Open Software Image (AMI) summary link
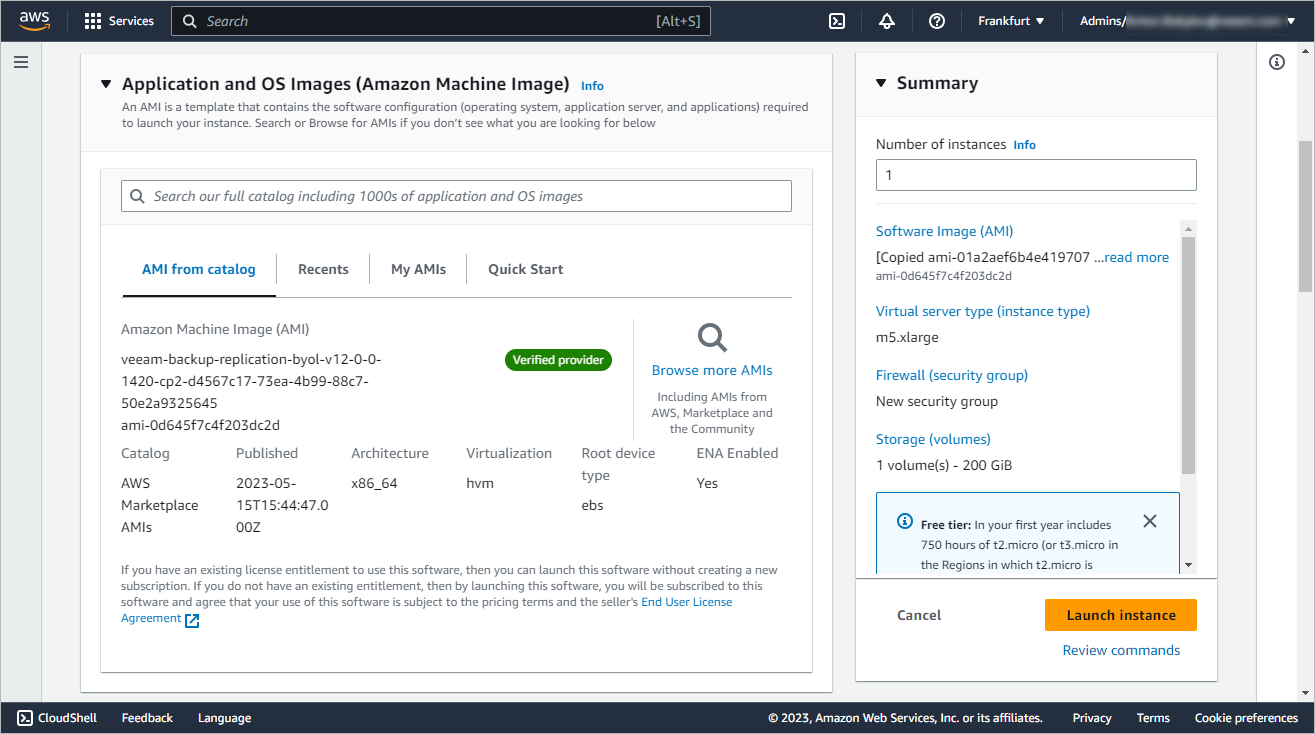Viewport: 1315px width, 734px height. (944, 231)
